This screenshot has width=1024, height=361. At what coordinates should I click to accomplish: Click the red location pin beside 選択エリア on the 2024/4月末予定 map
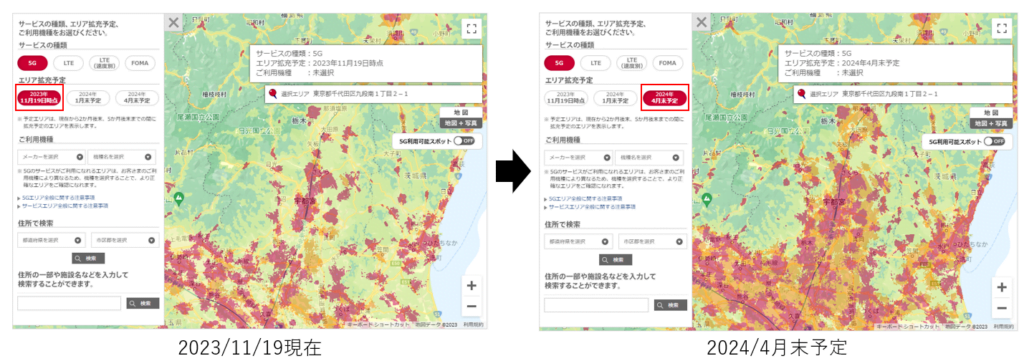coord(801,95)
